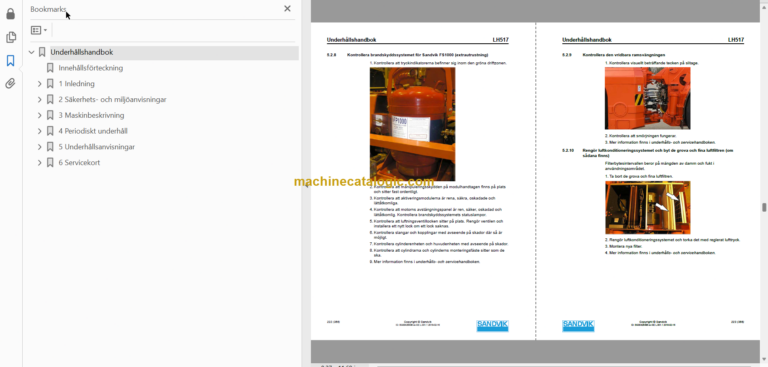Click the articulated frame photo on right page
Viewport: 768px width, 367px height.
[648, 98]
